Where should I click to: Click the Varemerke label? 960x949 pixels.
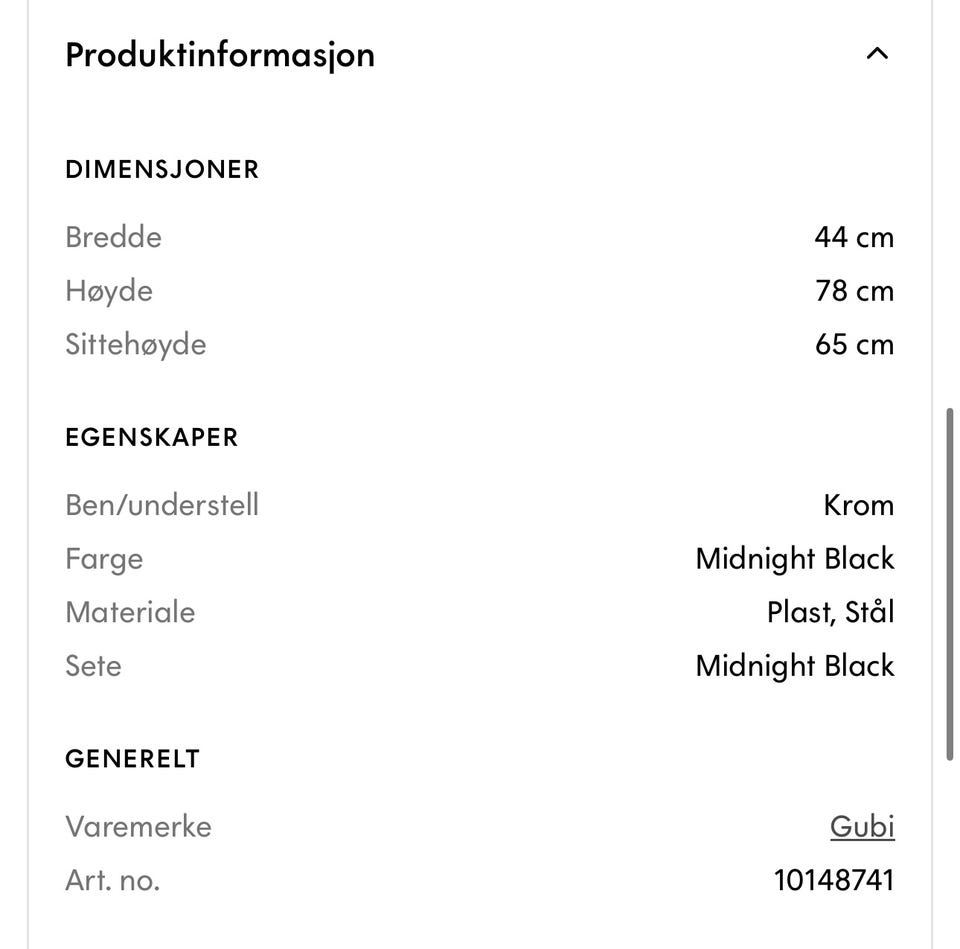pyautogui.click(x=138, y=827)
